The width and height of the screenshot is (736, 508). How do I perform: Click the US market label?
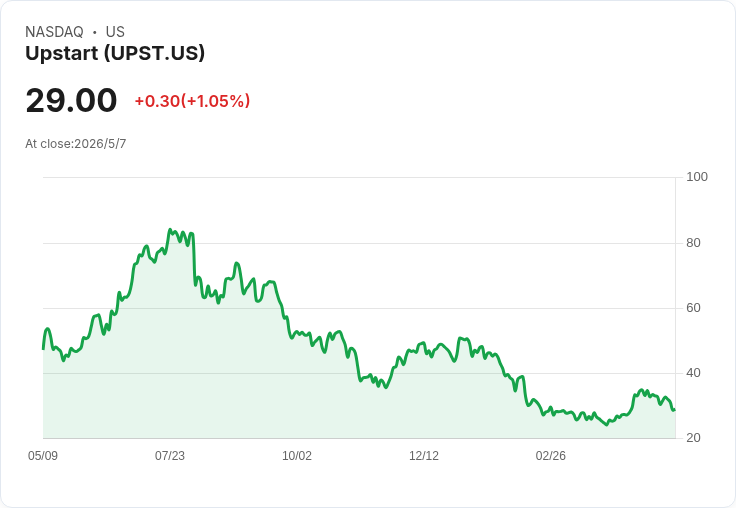tap(115, 32)
